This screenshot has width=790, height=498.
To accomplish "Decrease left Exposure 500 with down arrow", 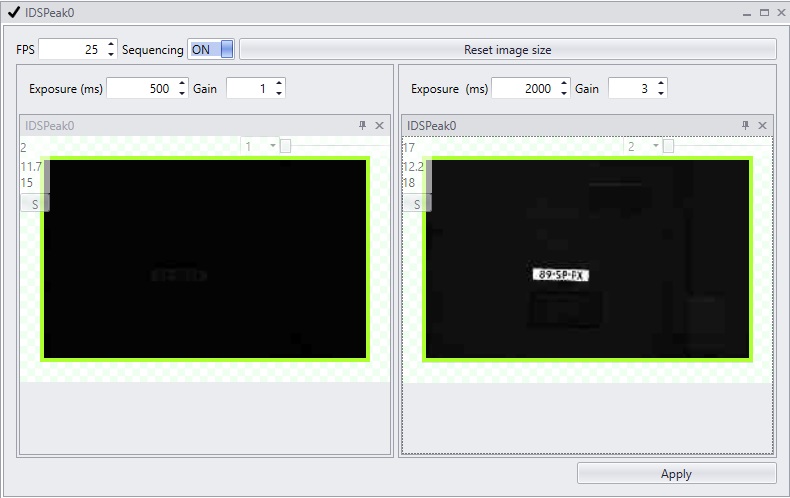I will coord(182,93).
